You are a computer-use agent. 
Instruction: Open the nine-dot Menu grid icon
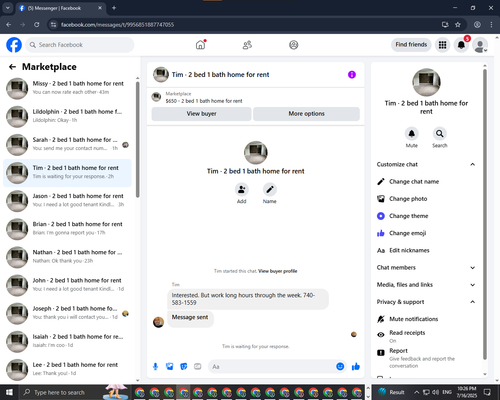pos(442,45)
